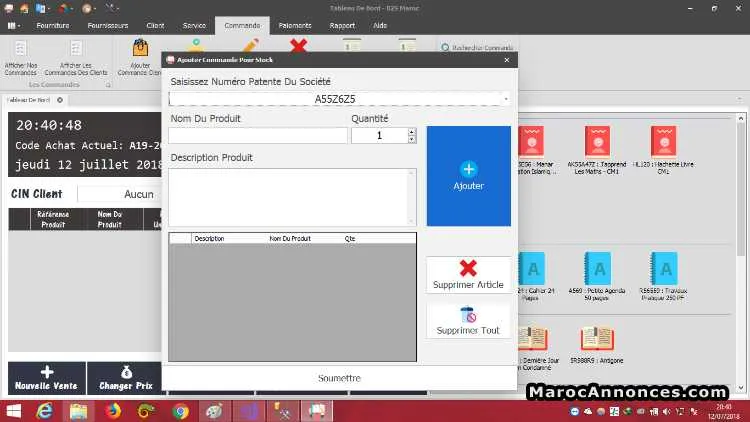Viewport: 750px width, 422px height.
Task: Switch to the Paiements ribbon tab
Action: pyautogui.click(x=295, y=25)
